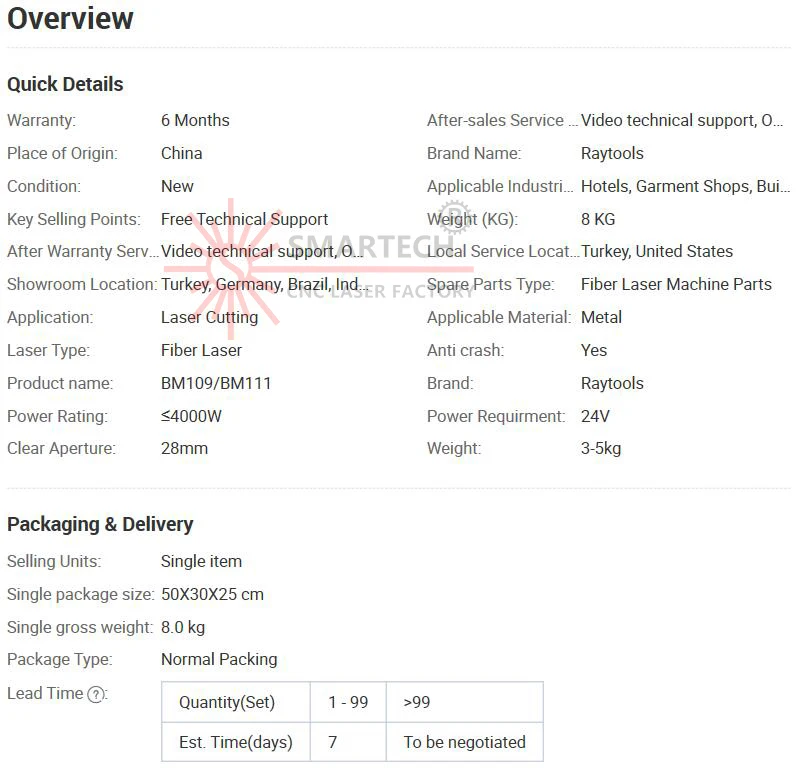Image resolution: width=801 pixels, height=775 pixels.
Task: Click Applicable Material value 'Metal'
Action: click(601, 318)
